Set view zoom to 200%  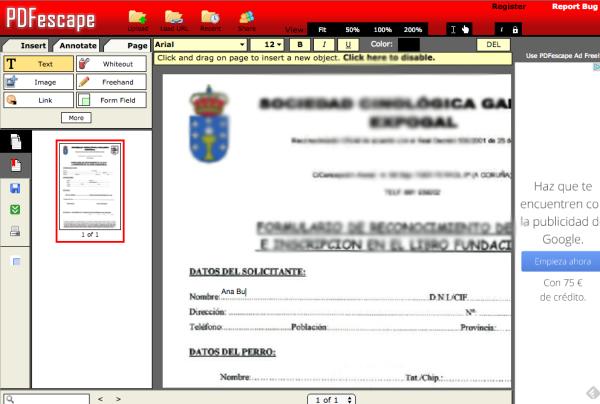coord(412,29)
